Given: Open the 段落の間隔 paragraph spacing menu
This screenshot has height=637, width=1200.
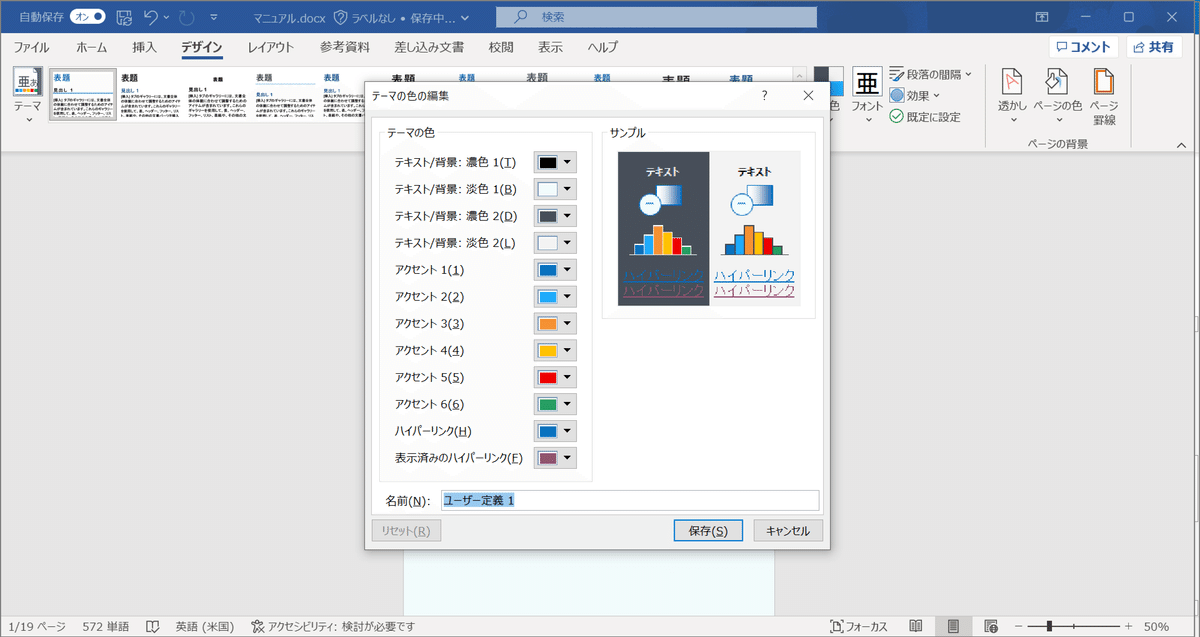Looking at the screenshot, I should tap(930, 74).
